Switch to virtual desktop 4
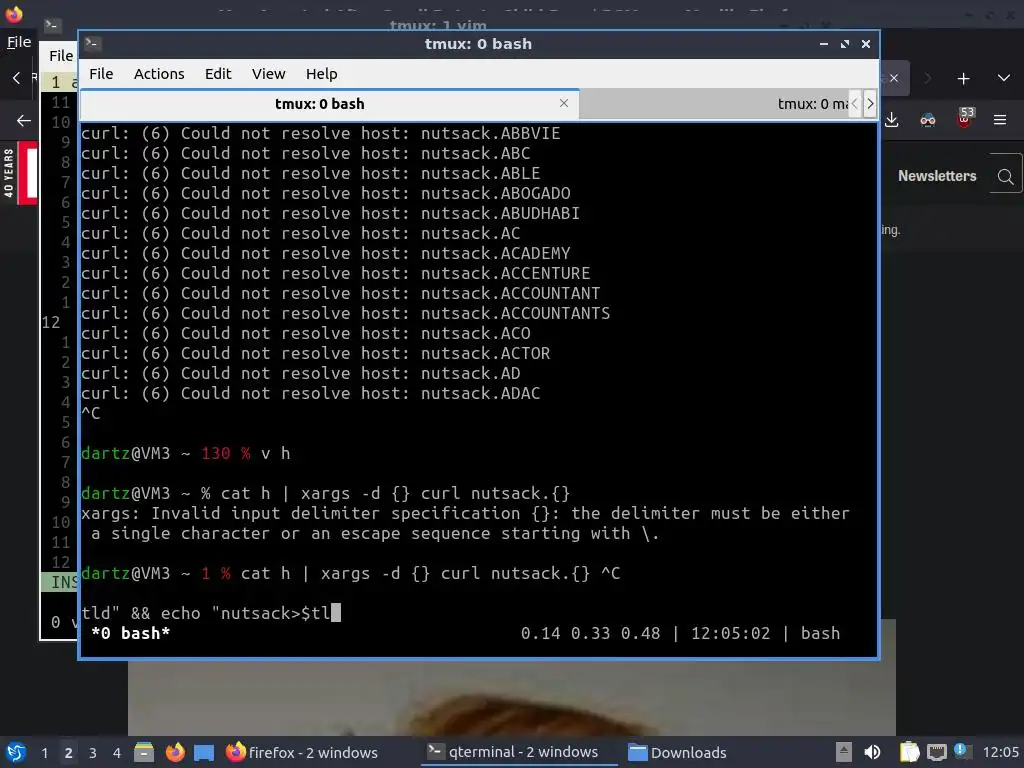Image resolution: width=1024 pixels, height=768 pixels. click(x=116, y=752)
